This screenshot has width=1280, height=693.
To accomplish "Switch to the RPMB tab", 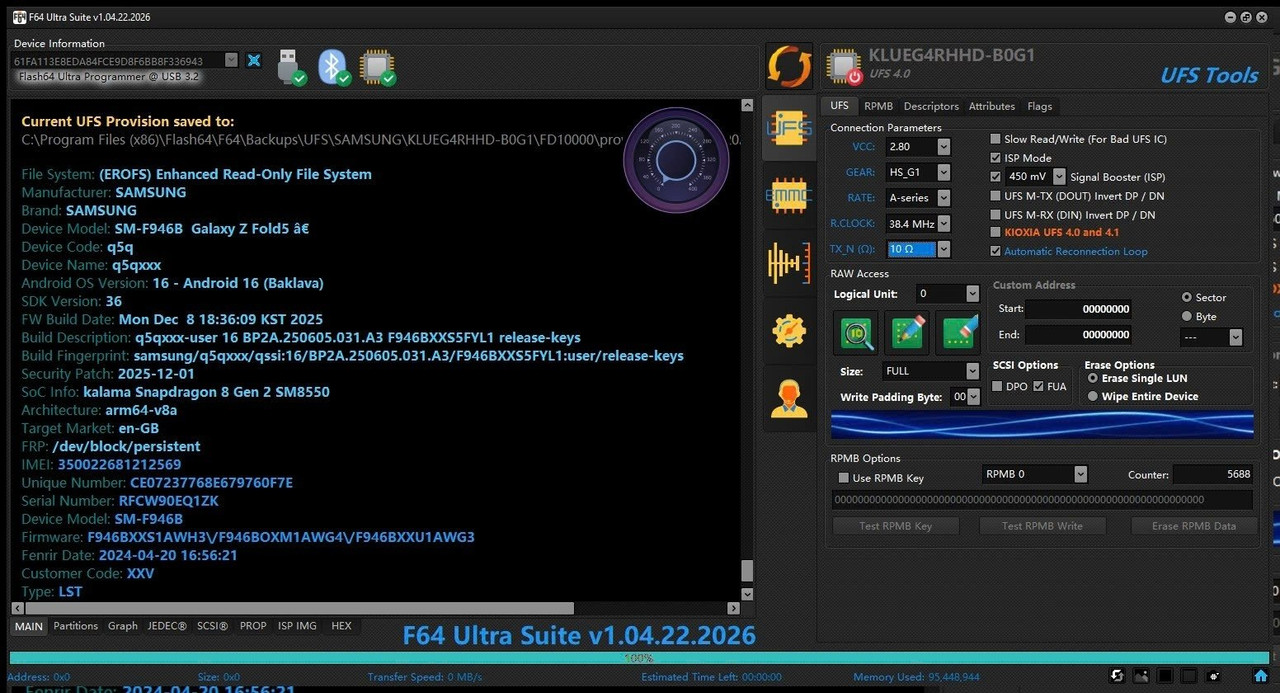I will click(x=878, y=106).
